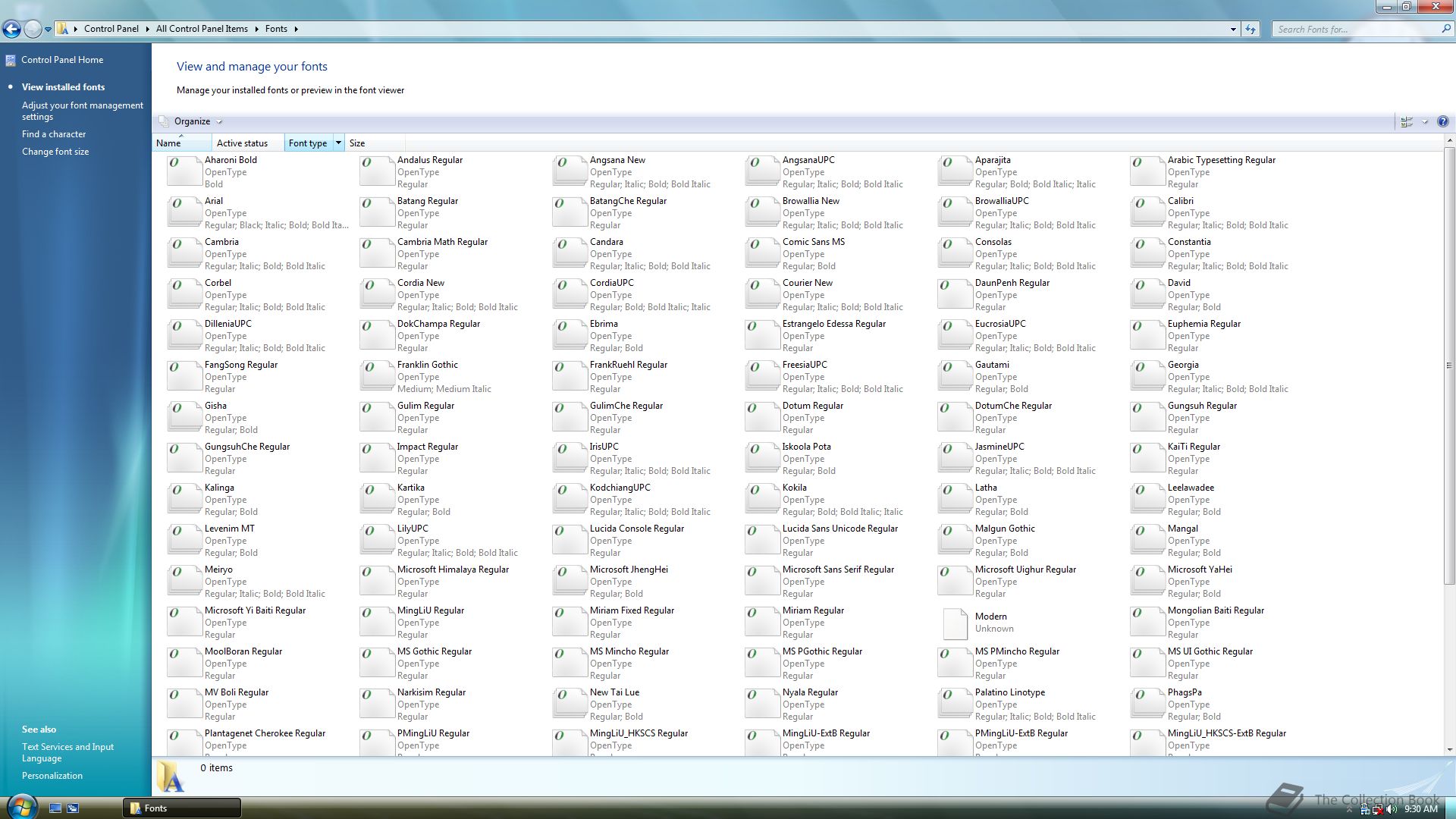Click the scrollbar up arrow

(x=1449, y=140)
